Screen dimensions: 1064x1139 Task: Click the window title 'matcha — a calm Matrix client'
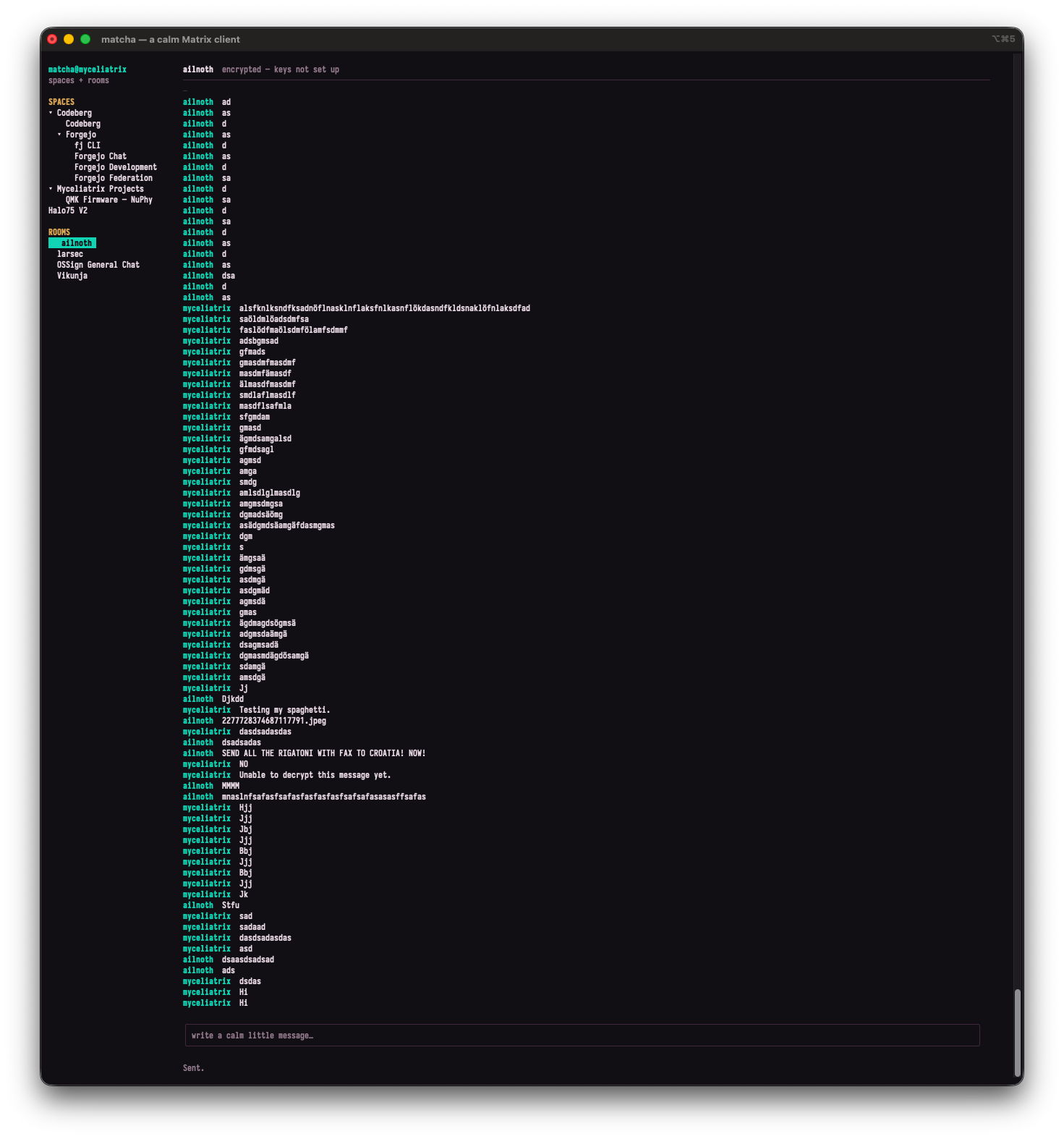[x=171, y=39]
